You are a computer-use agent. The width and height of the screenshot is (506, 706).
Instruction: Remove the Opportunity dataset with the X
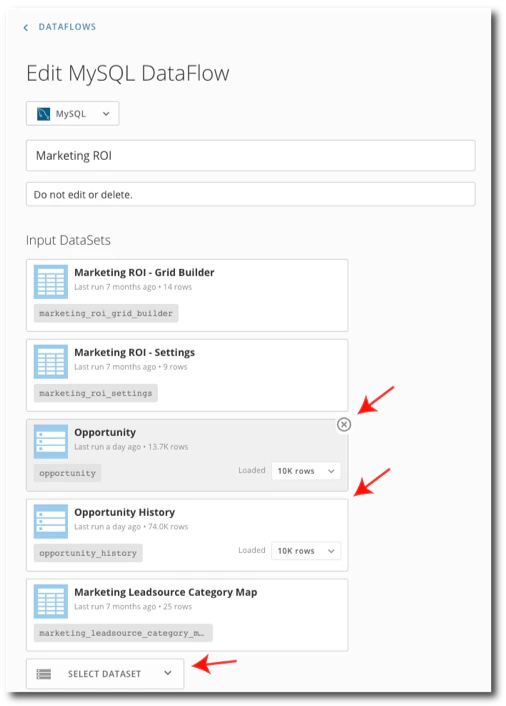tap(344, 424)
